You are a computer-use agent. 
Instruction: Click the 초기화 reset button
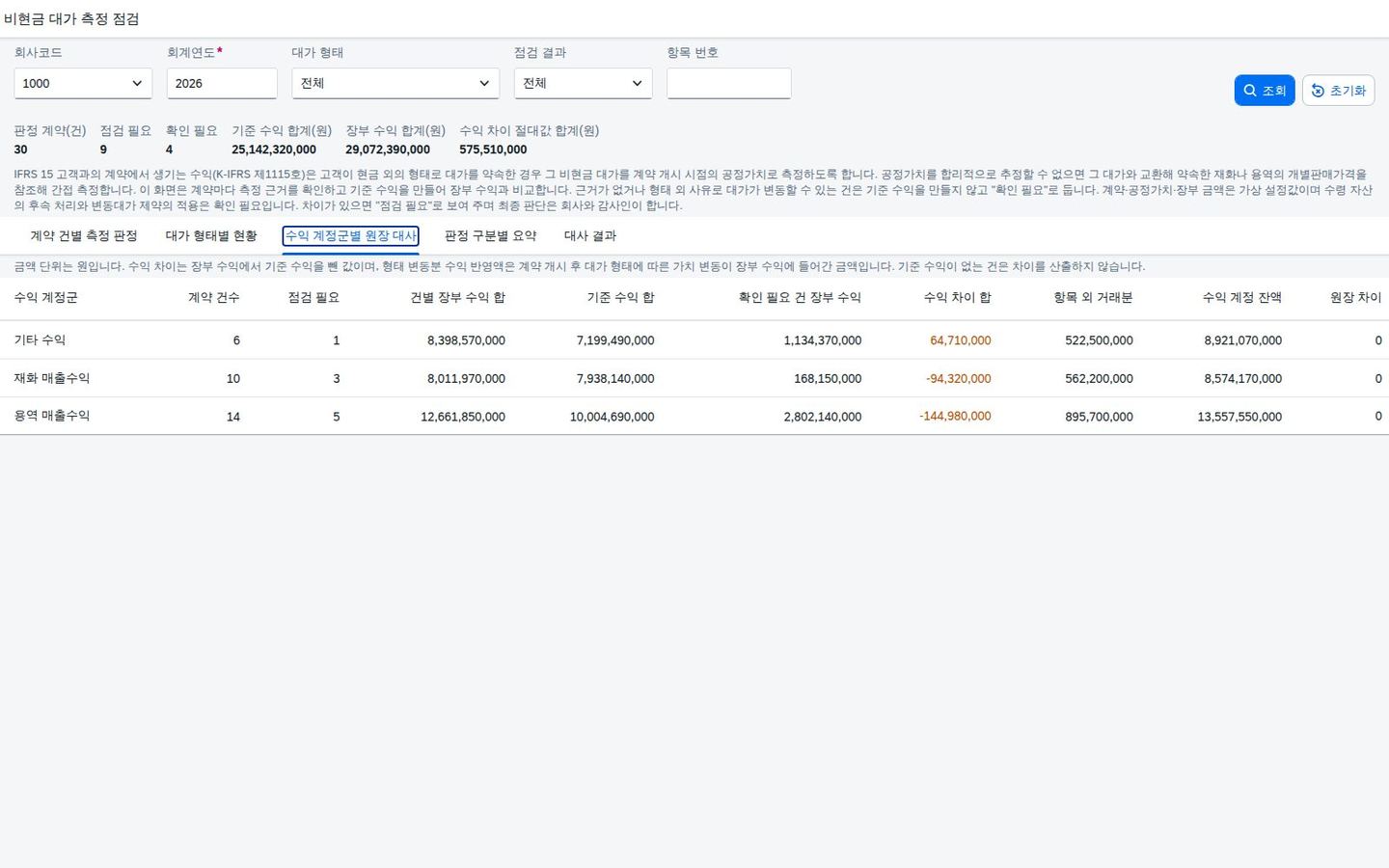click(x=1338, y=91)
